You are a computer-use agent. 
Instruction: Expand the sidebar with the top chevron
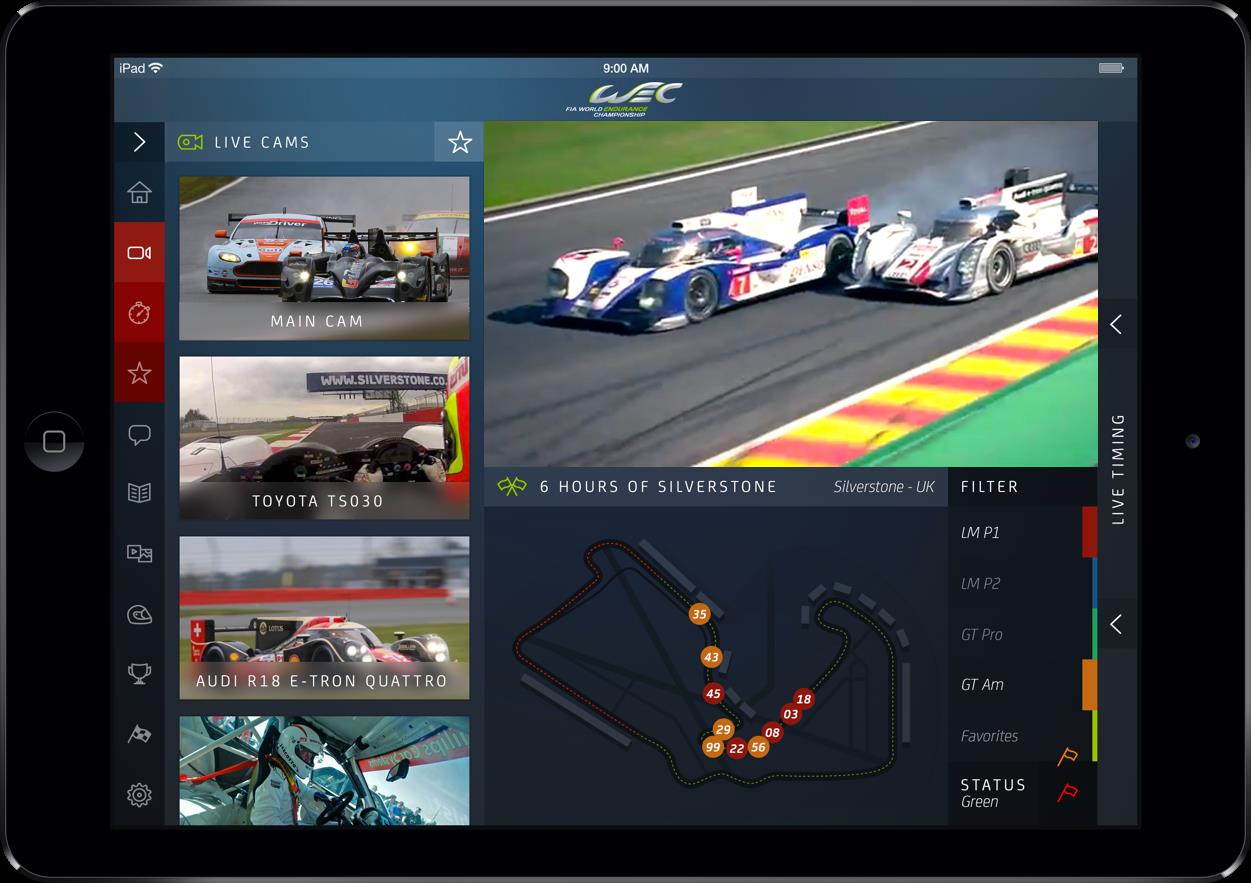tap(139, 142)
